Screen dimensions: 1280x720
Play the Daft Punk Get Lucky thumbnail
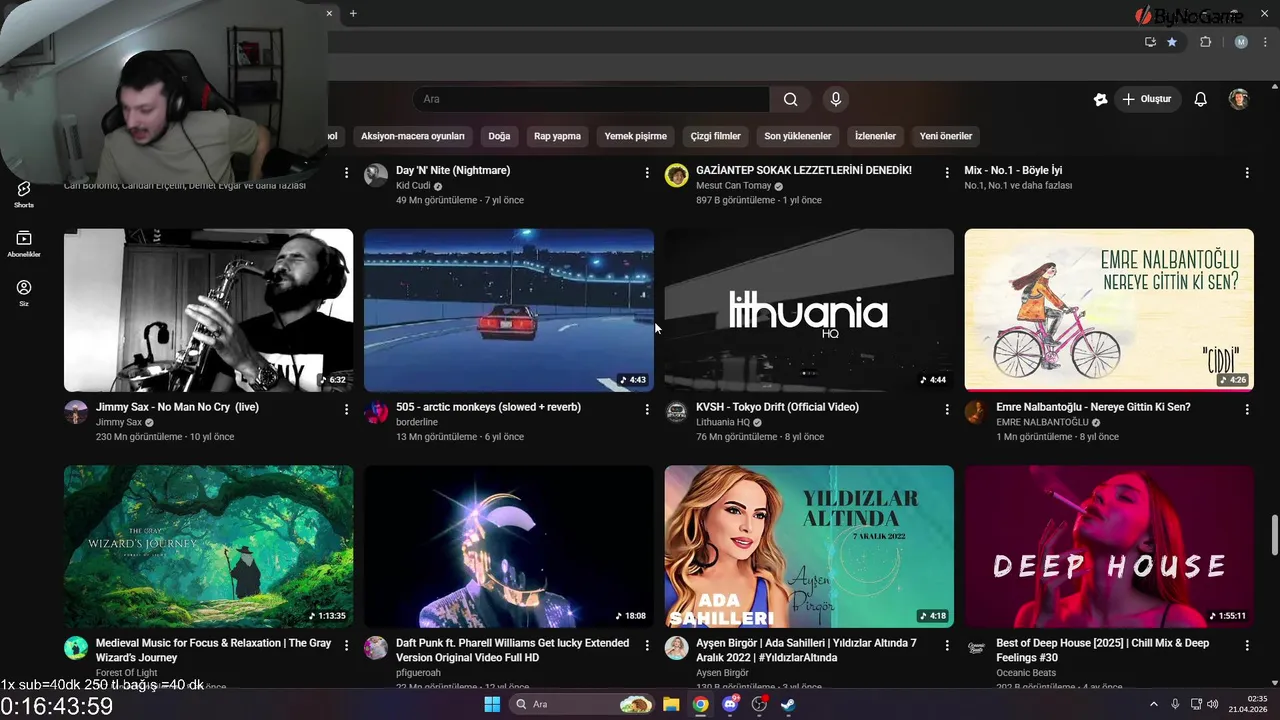[x=509, y=546]
